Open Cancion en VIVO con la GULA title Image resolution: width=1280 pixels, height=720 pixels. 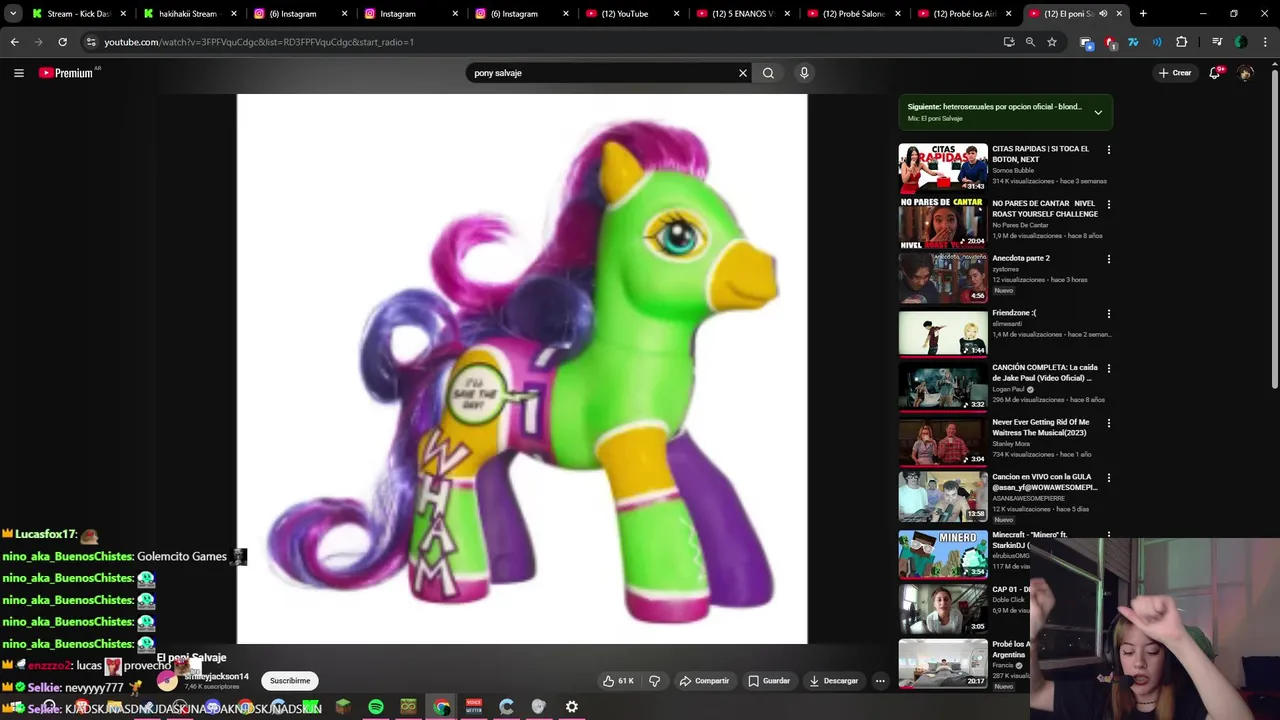1044,482
